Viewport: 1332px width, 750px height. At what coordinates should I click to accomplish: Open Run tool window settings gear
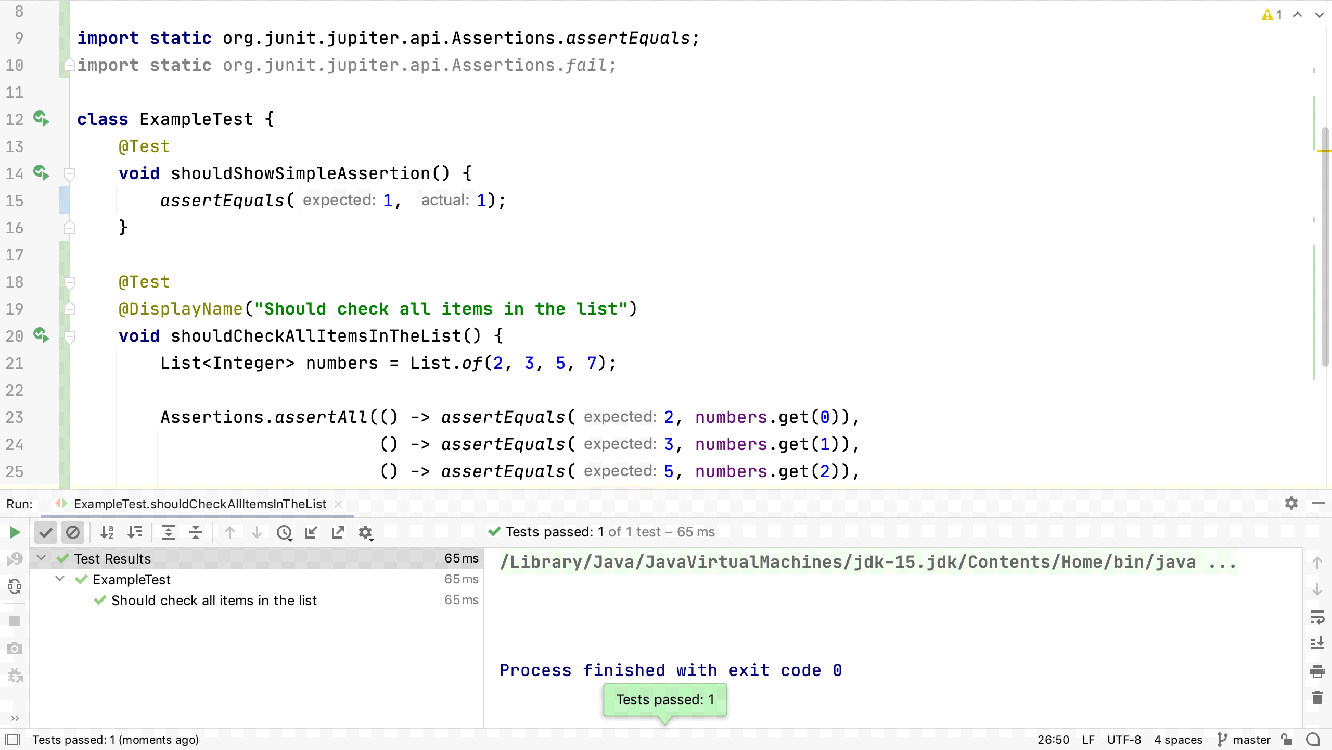tap(1291, 503)
